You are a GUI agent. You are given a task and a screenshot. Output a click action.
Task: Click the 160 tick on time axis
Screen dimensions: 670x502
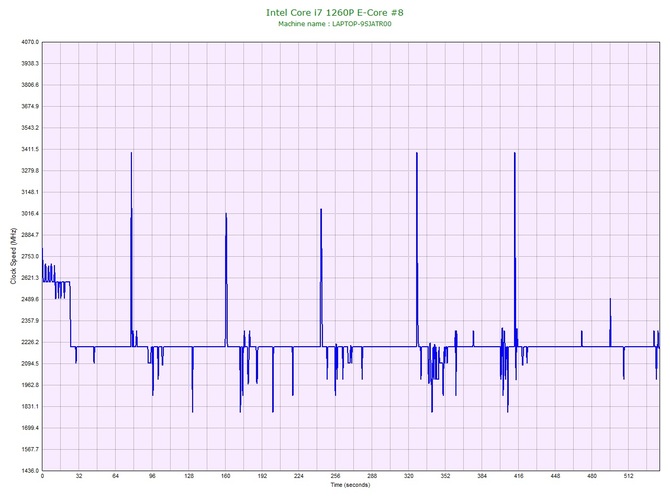point(226,476)
